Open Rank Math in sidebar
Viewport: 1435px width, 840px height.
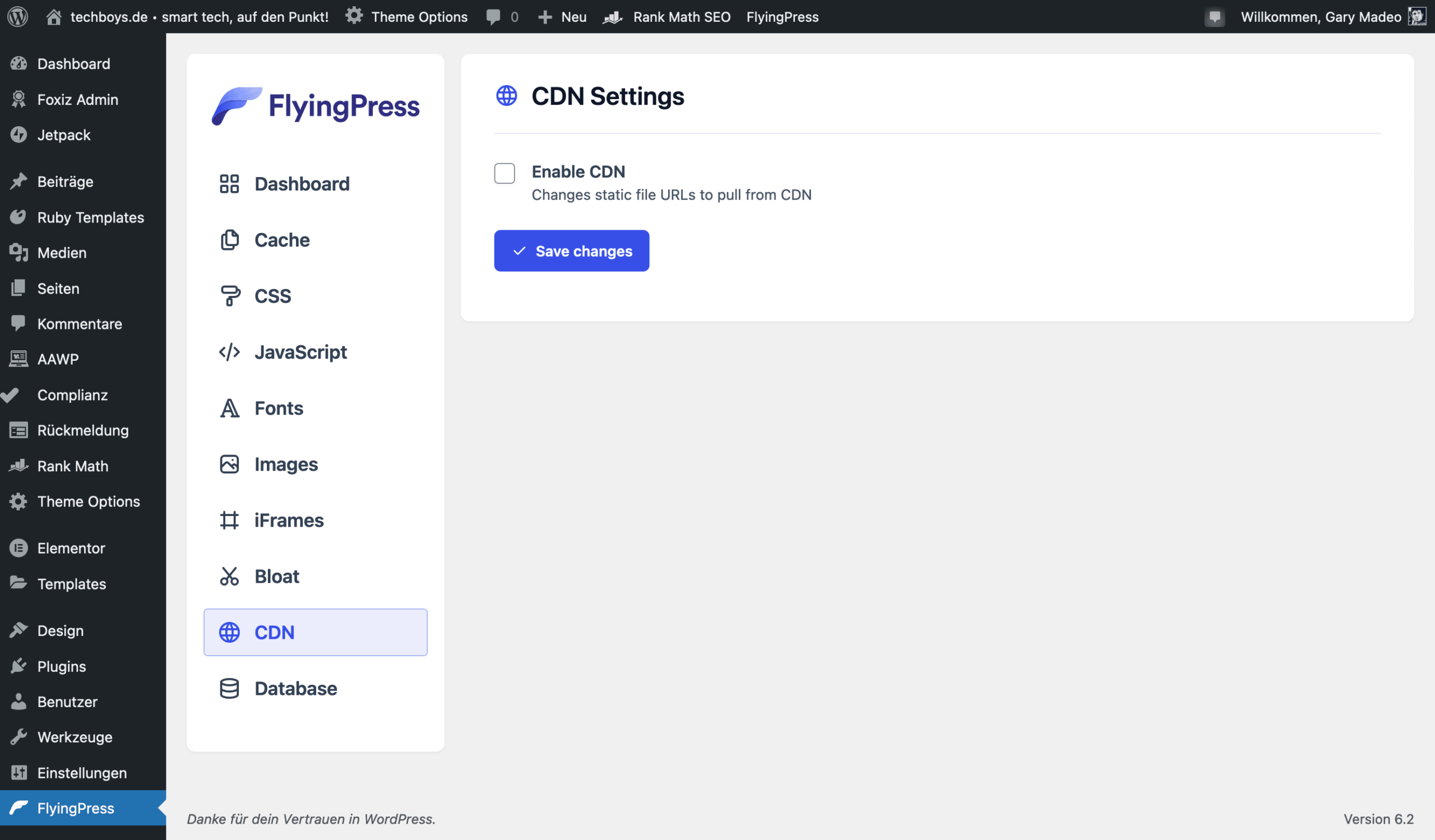pyautogui.click(x=83, y=466)
